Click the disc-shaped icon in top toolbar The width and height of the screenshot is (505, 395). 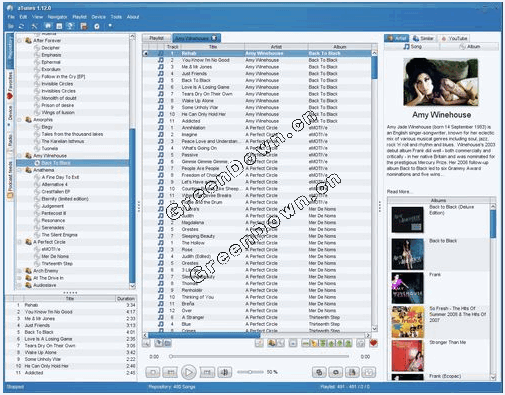[x=97, y=26]
